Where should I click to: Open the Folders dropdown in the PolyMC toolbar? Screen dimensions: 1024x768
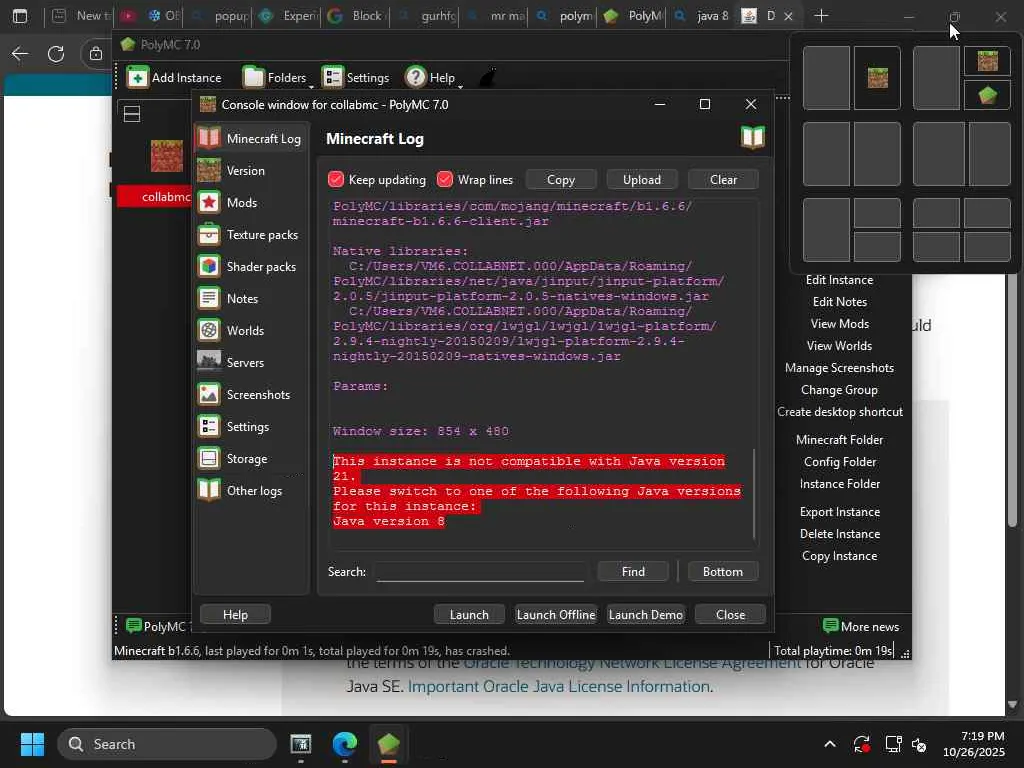click(x=277, y=78)
